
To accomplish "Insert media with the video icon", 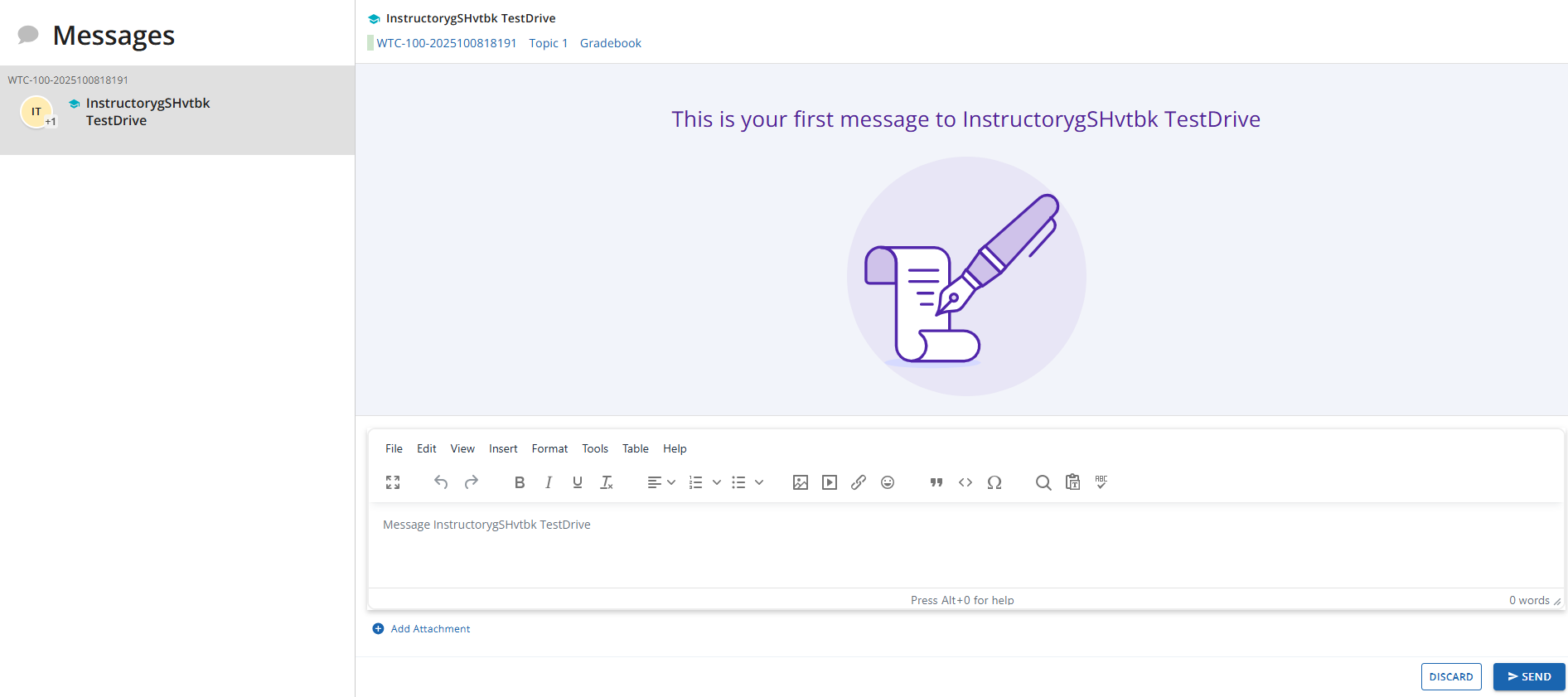I will [829, 482].
